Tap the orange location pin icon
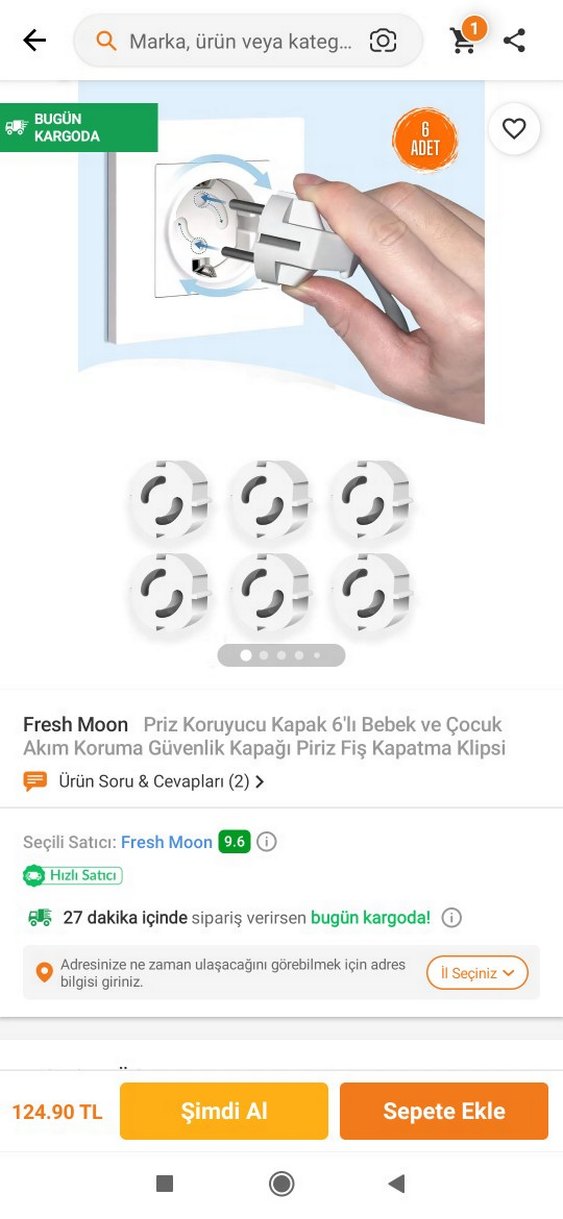The height and width of the screenshot is (1219, 563). (44, 972)
